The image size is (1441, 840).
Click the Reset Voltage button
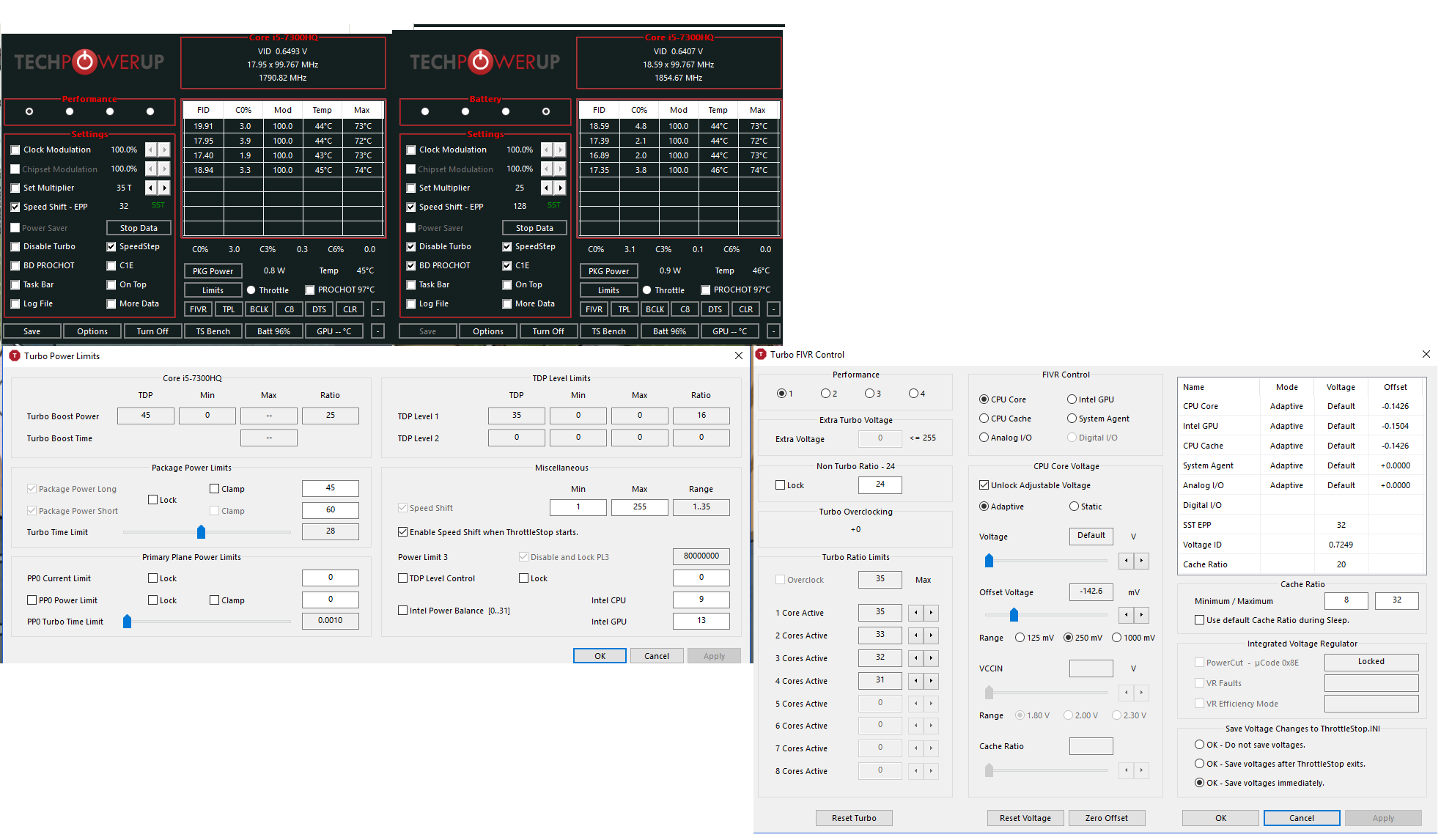click(x=1025, y=818)
